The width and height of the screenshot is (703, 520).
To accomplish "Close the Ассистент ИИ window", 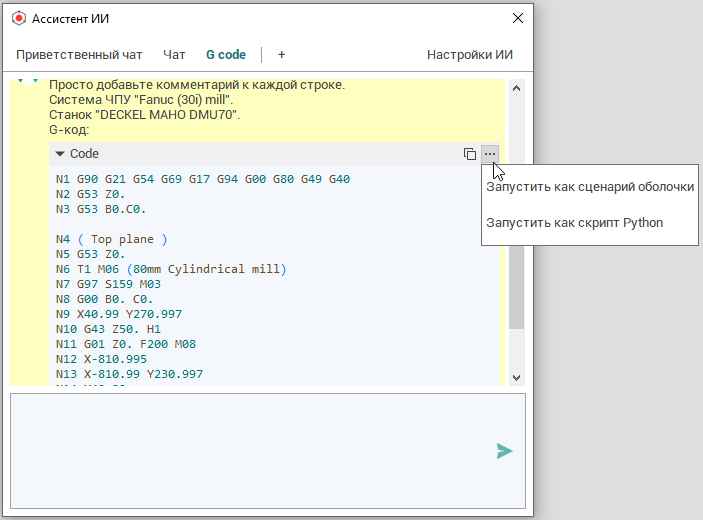I will [x=517, y=18].
